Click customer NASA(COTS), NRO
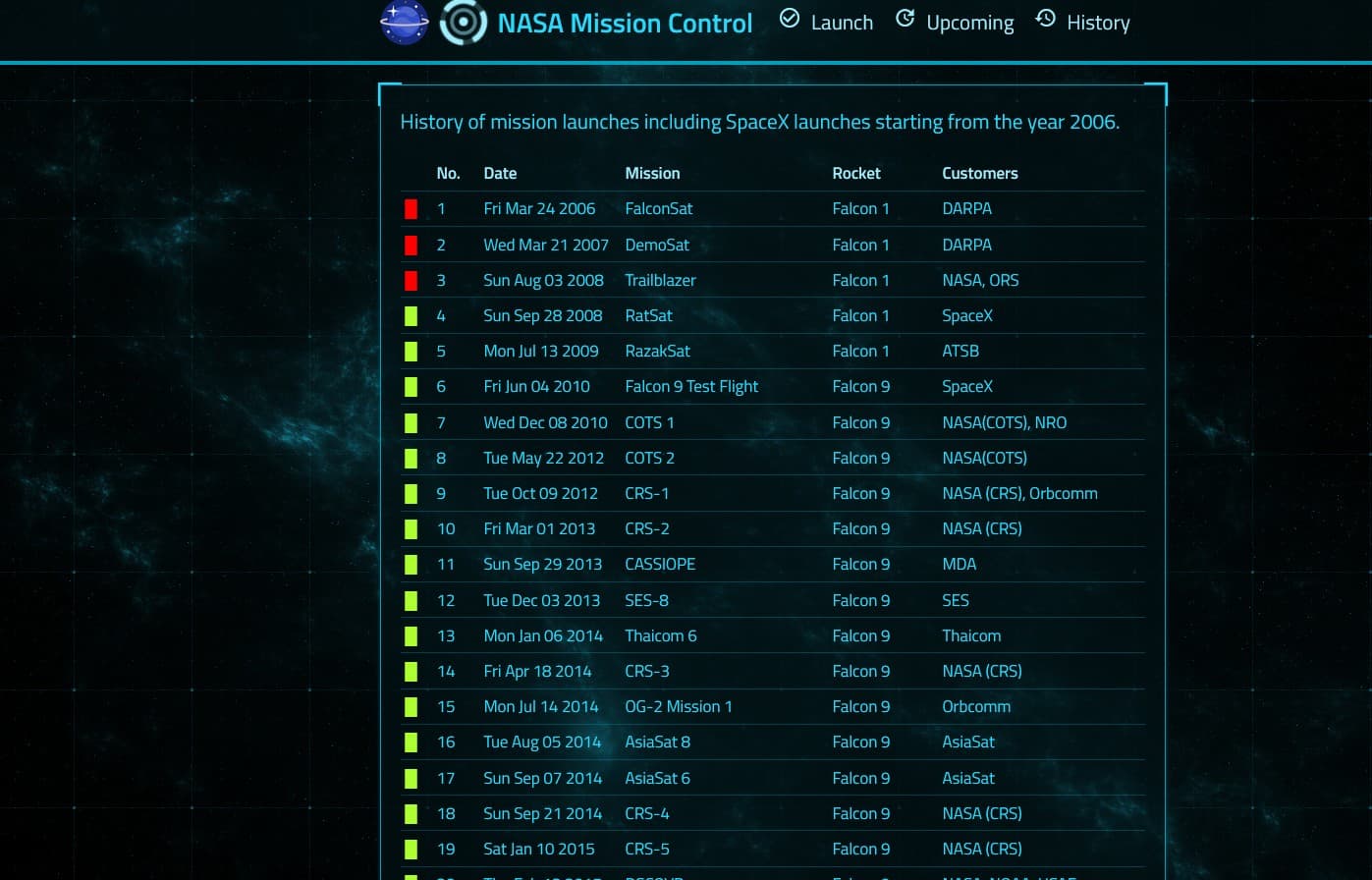Image resolution: width=1372 pixels, height=880 pixels. click(1004, 422)
